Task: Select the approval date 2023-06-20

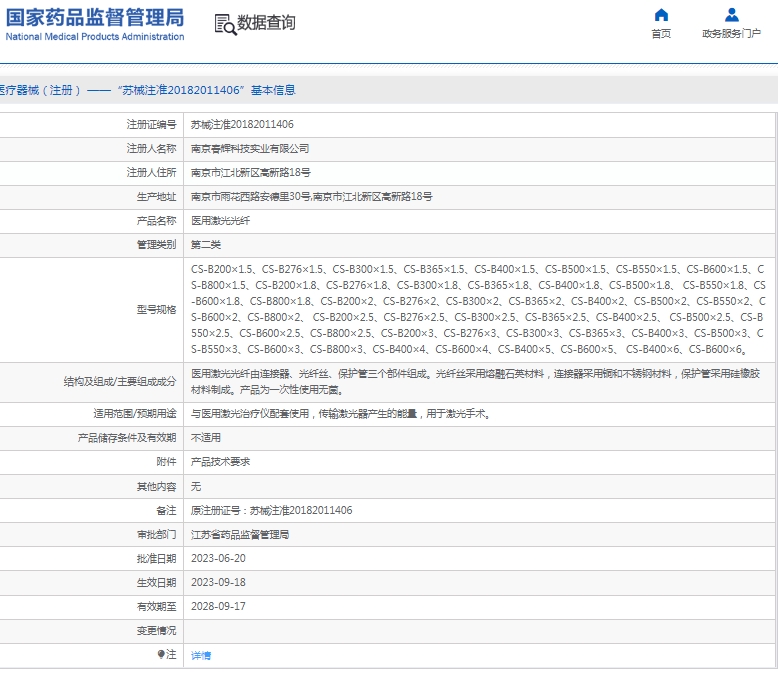Action: click(218, 558)
